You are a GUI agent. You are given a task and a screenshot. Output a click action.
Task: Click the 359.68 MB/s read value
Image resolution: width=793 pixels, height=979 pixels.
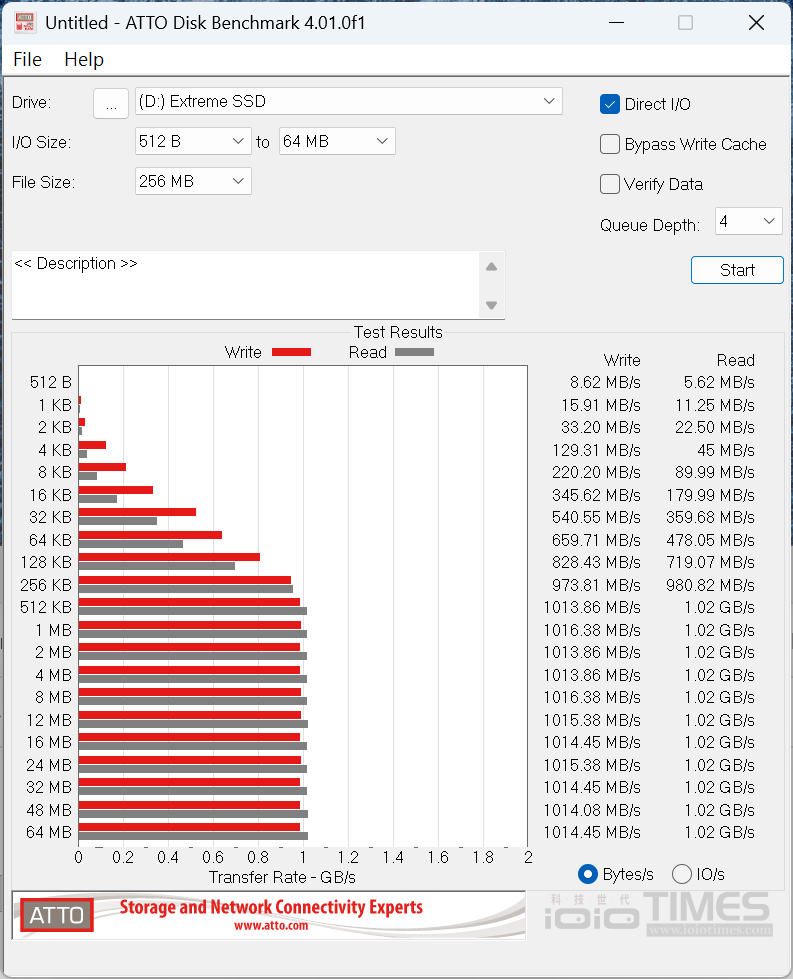[x=710, y=518]
